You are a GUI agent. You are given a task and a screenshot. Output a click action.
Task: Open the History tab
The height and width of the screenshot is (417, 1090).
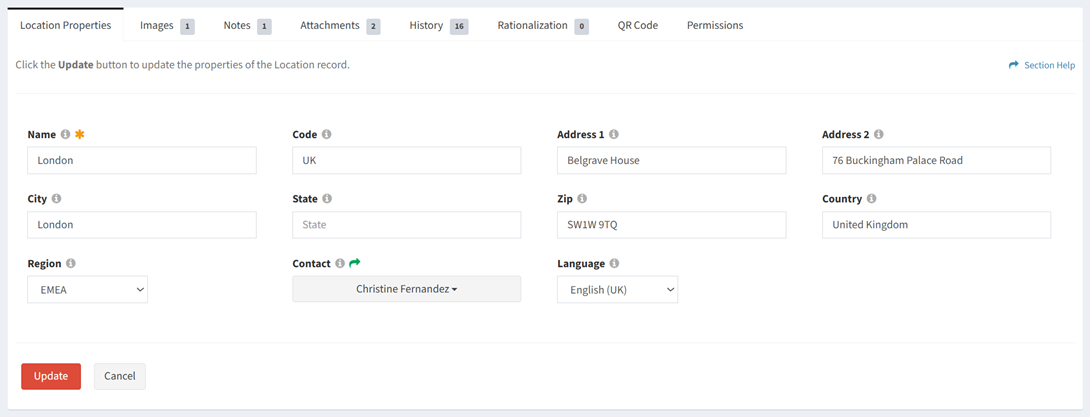tap(437, 26)
